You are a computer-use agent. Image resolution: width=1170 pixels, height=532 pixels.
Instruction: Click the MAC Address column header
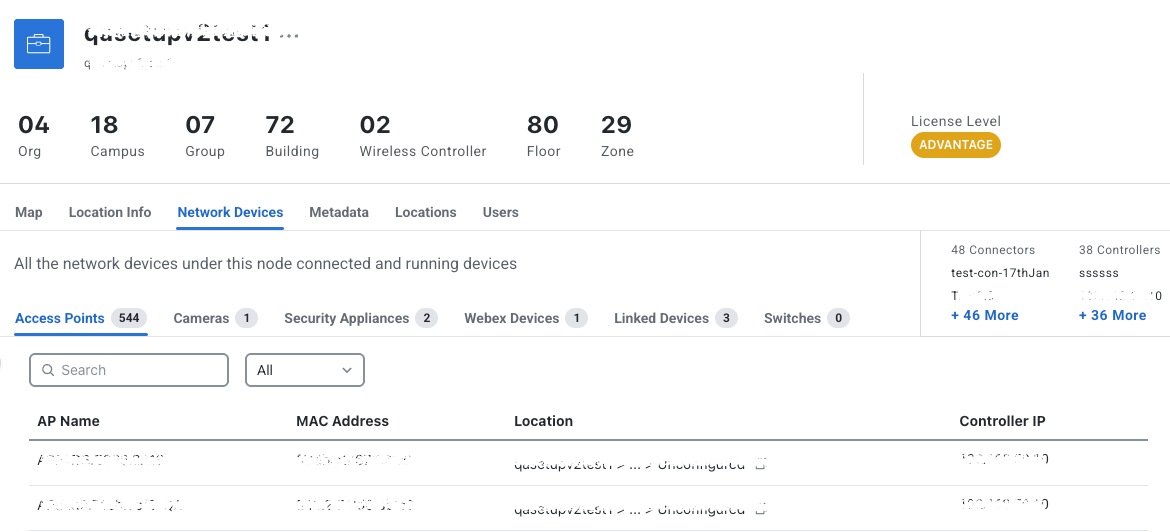tap(342, 421)
